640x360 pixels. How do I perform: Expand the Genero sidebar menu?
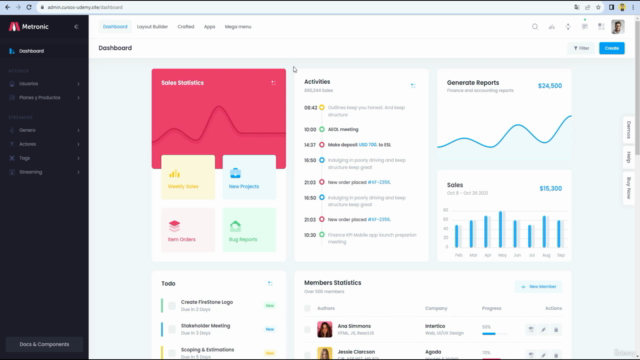coord(44,130)
